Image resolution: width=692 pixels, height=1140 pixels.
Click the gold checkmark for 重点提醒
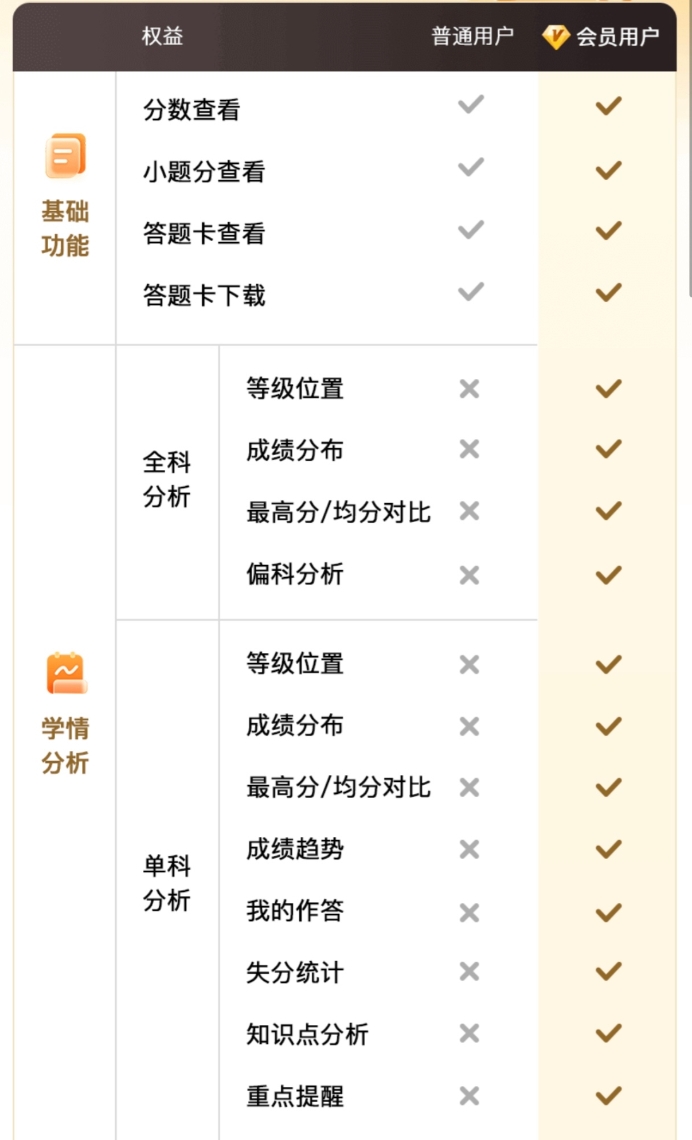click(608, 1095)
